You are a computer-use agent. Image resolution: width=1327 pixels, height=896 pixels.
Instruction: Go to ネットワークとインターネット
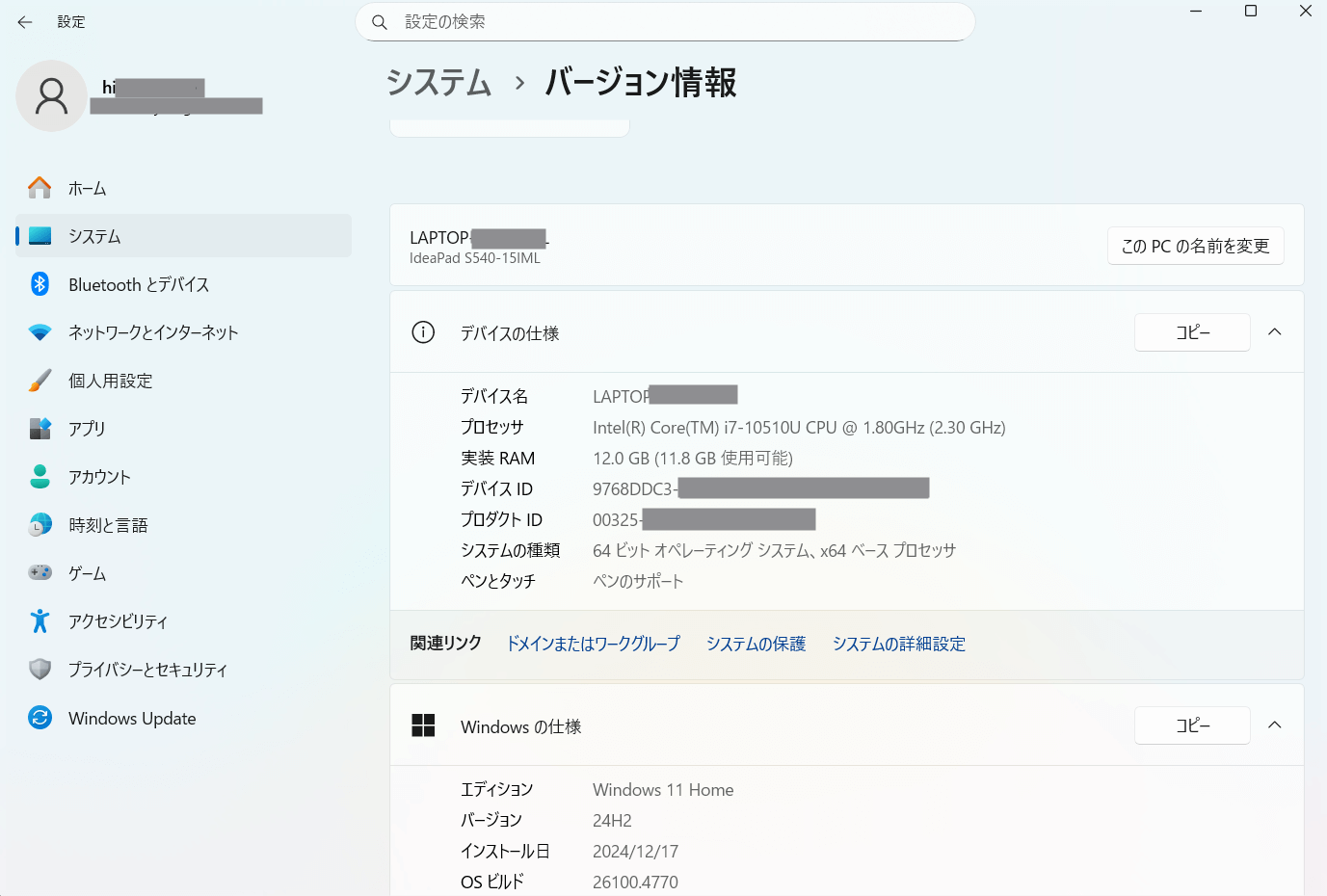(x=183, y=332)
